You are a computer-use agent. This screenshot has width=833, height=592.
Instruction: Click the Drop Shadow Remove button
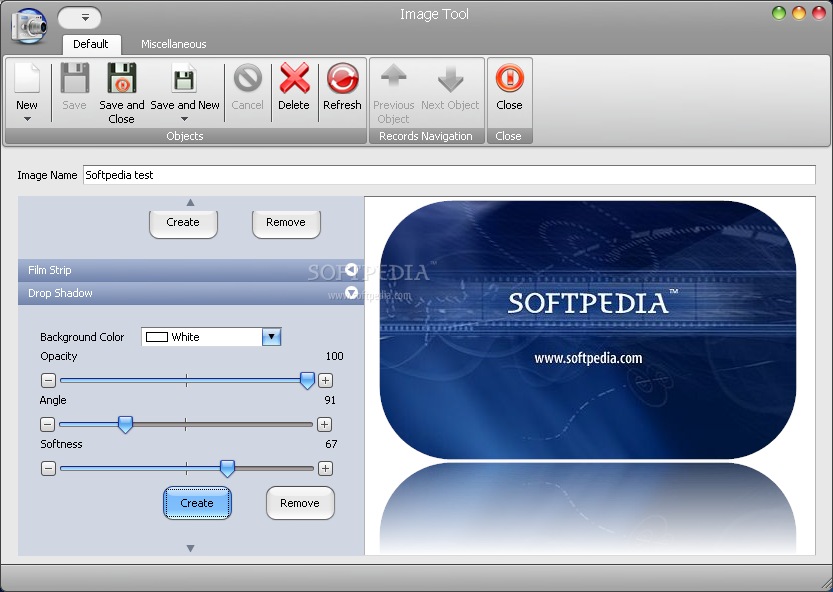[x=300, y=503]
